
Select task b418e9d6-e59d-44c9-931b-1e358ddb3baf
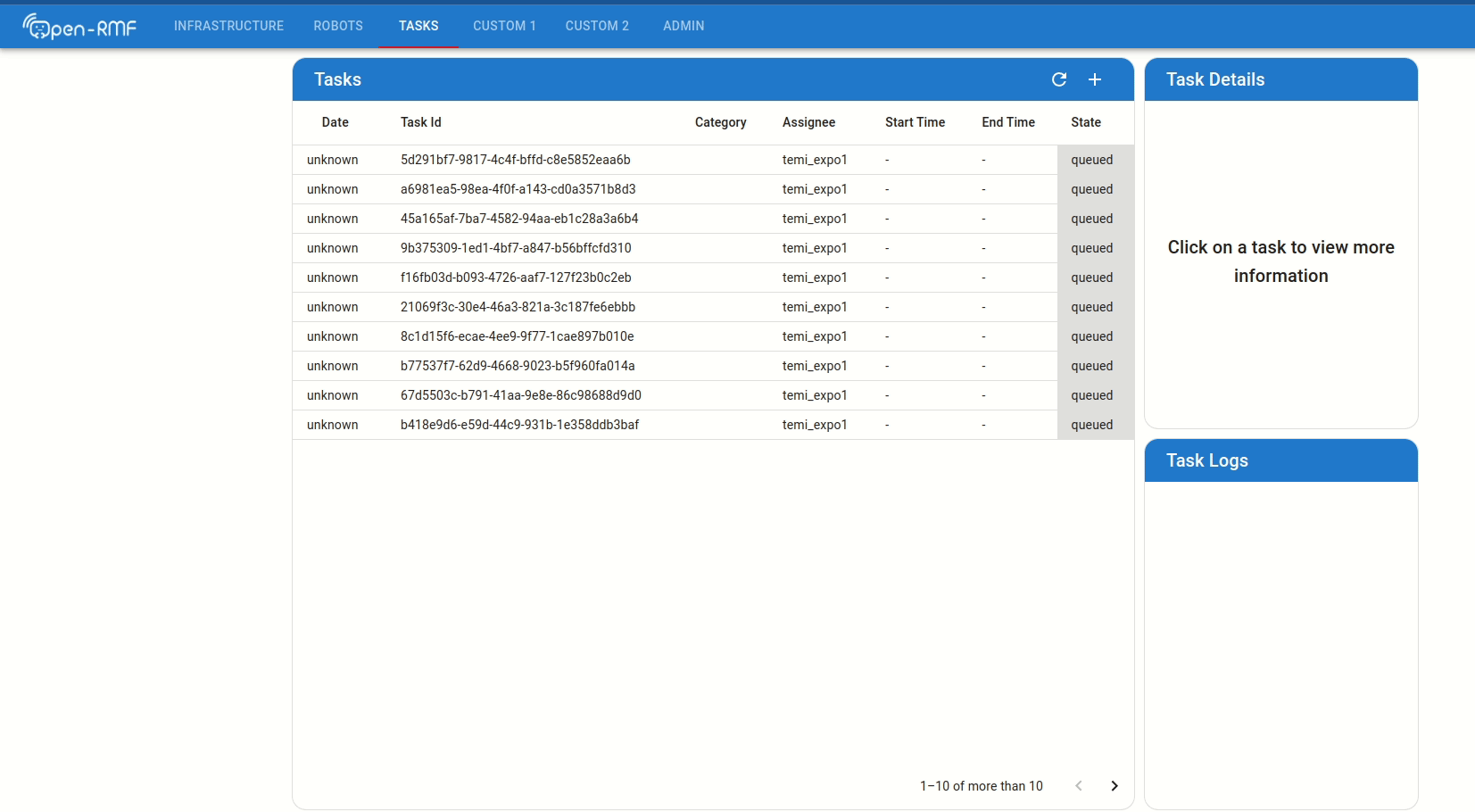click(x=713, y=425)
